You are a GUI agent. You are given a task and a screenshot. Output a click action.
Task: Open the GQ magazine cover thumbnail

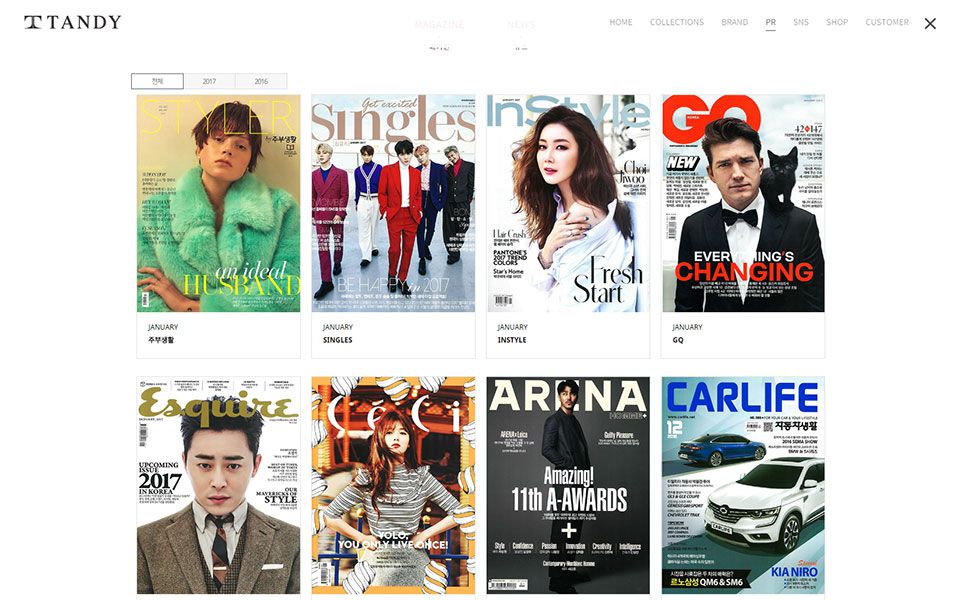tap(743, 203)
